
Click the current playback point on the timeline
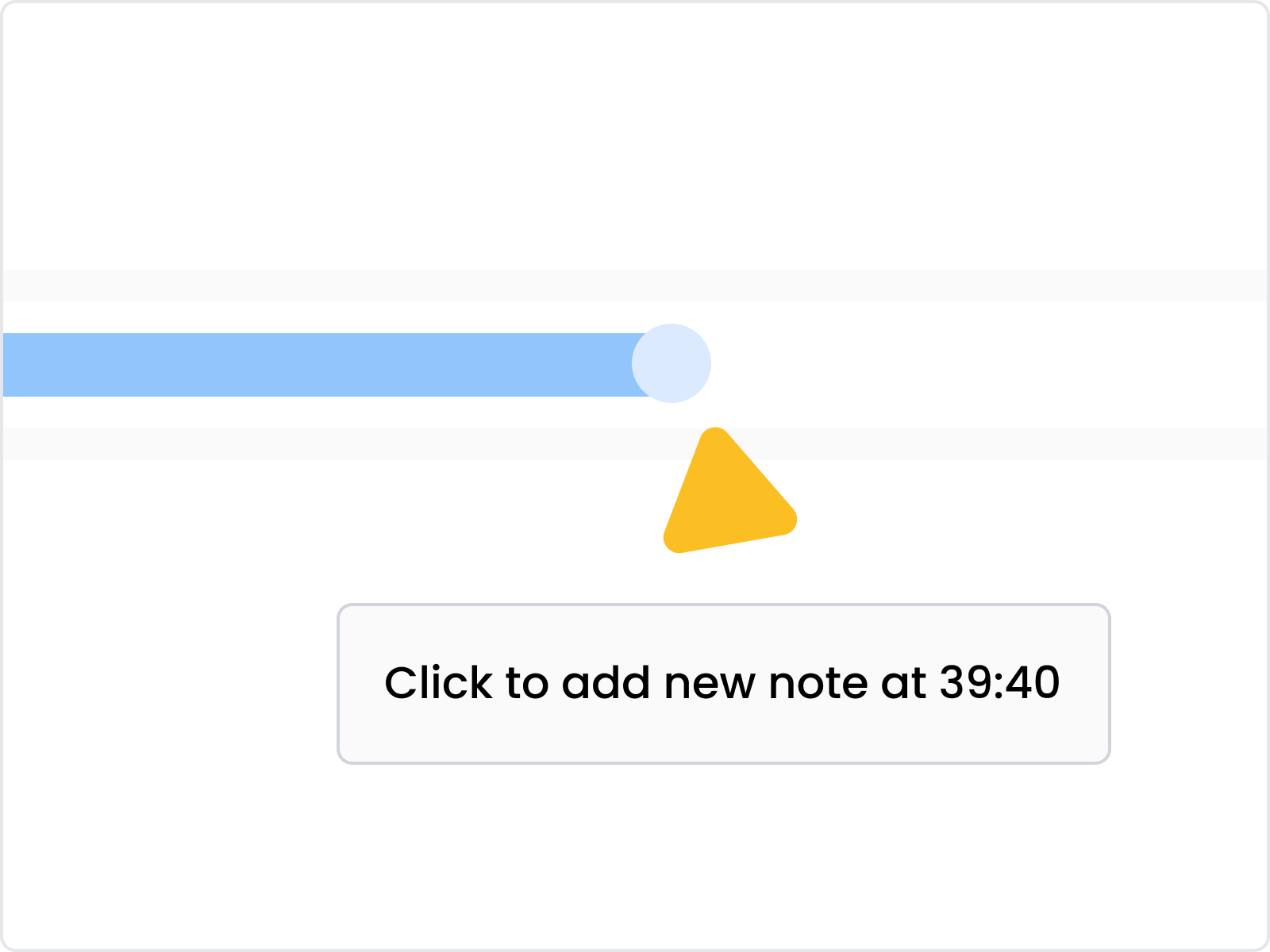tap(671, 362)
